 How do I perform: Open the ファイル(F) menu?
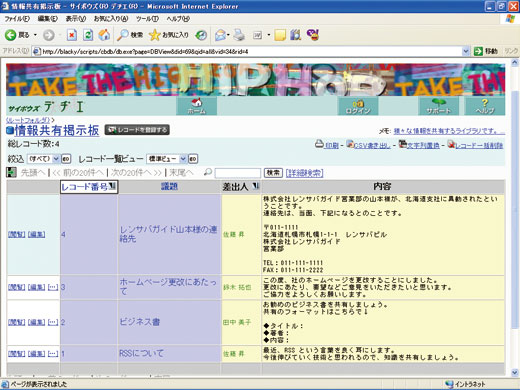(17, 19)
